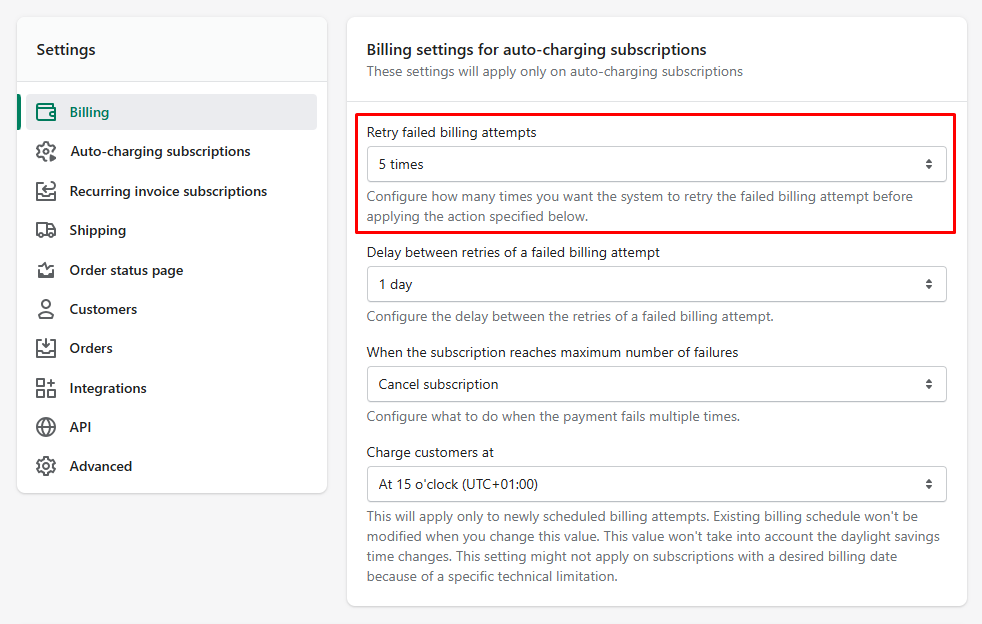Viewport: 982px width, 624px height.
Task: Open the Cancel subscription action dropdown
Action: pyautogui.click(x=656, y=384)
